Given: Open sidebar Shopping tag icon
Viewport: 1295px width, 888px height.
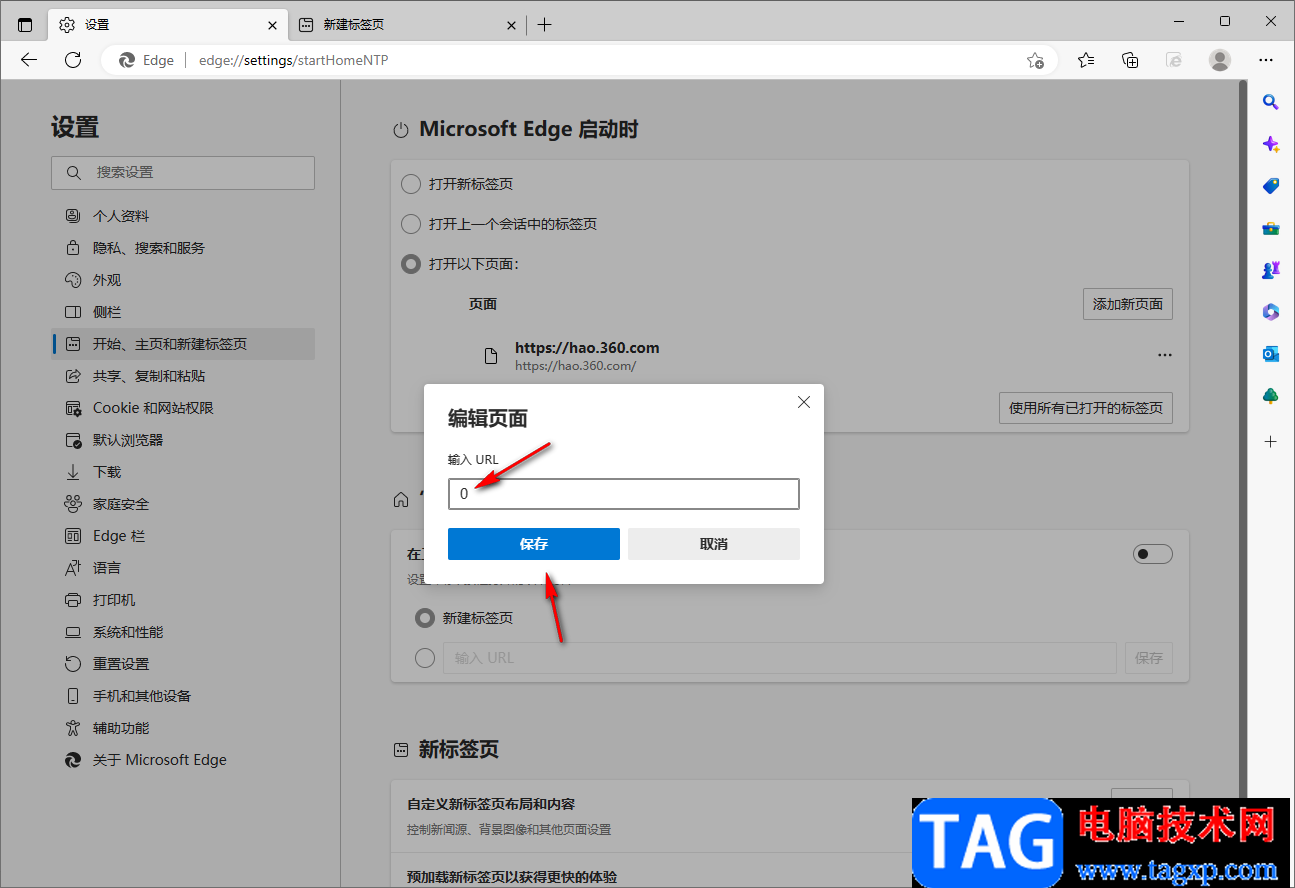Looking at the screenshot, I should (x=1271, y=186).
